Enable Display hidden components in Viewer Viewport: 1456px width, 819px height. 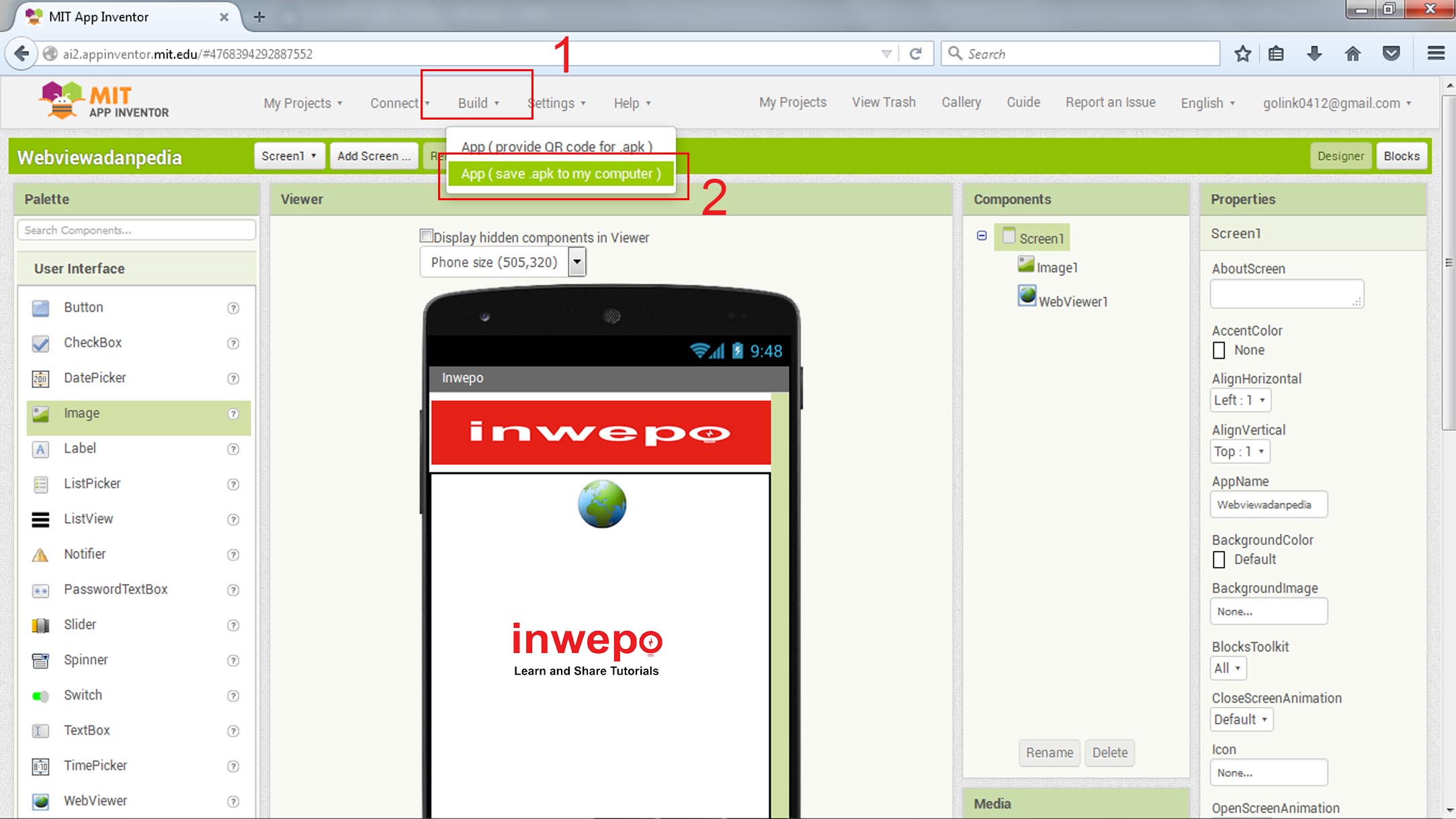(x=426, y=236)
